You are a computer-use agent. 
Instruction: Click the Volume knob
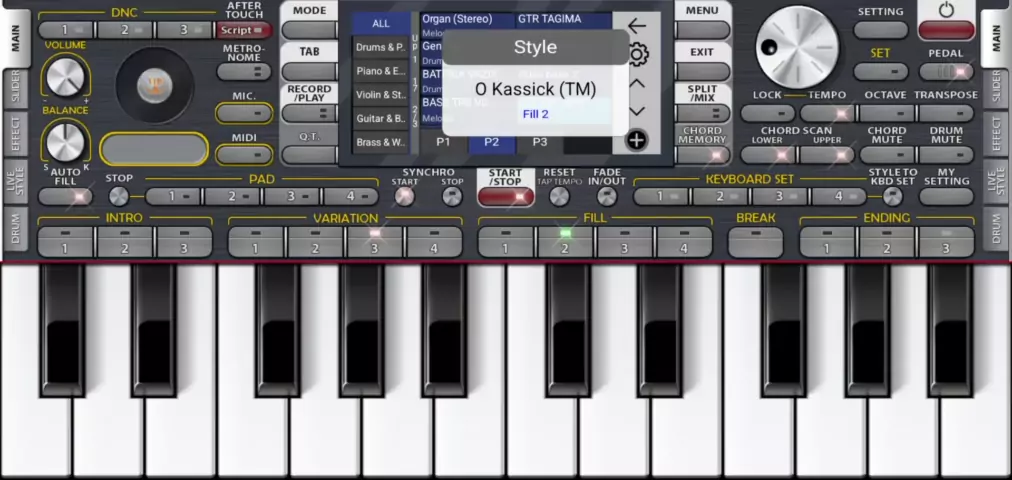(64, 76)
